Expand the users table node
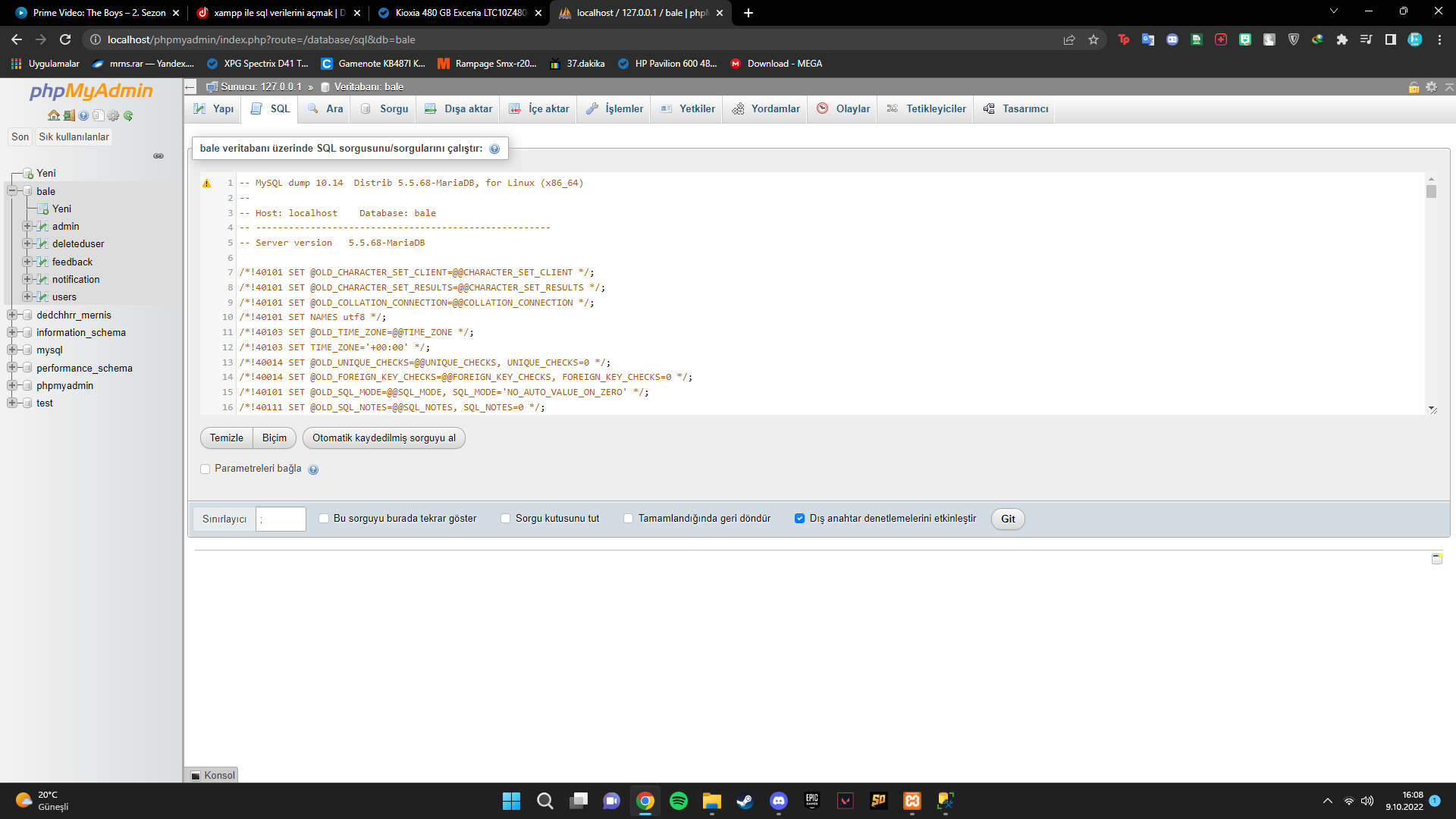This screenshot has width=1456, height=819. pos(27,297)
